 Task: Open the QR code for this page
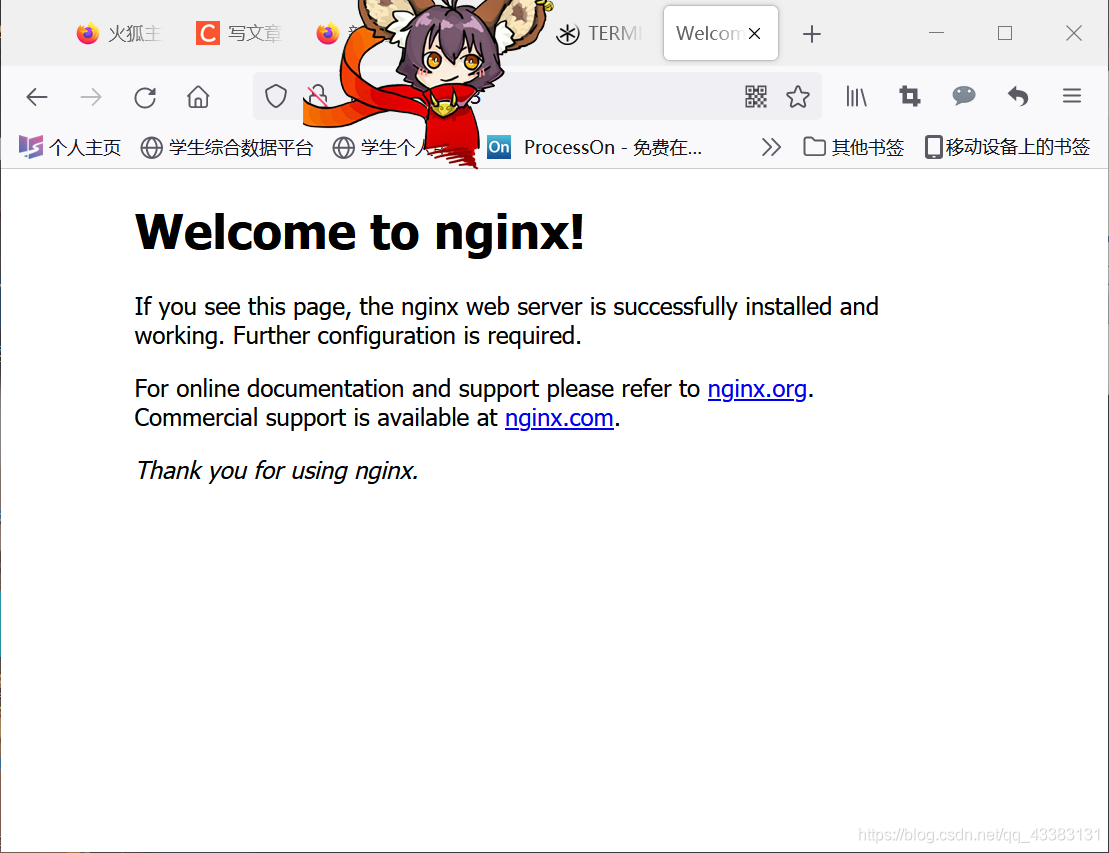tap(756, 96)
